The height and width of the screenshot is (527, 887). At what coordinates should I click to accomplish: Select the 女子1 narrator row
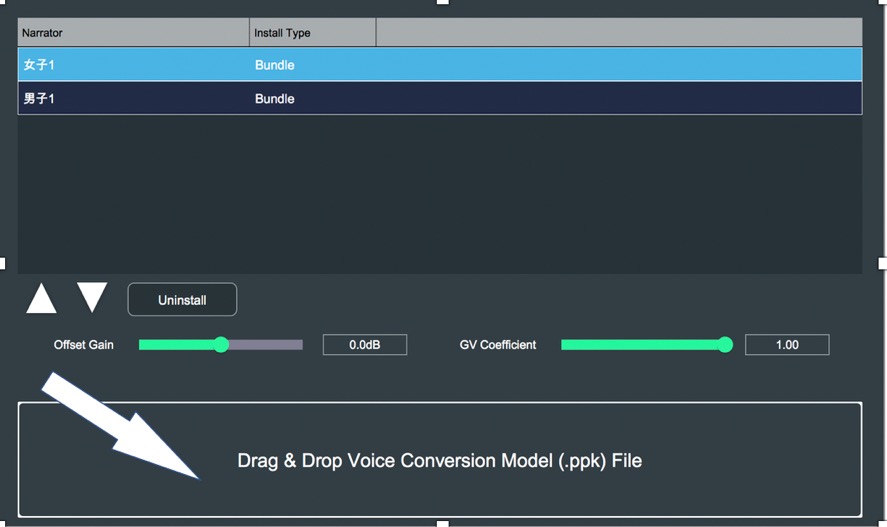click(x=38, y=65)
